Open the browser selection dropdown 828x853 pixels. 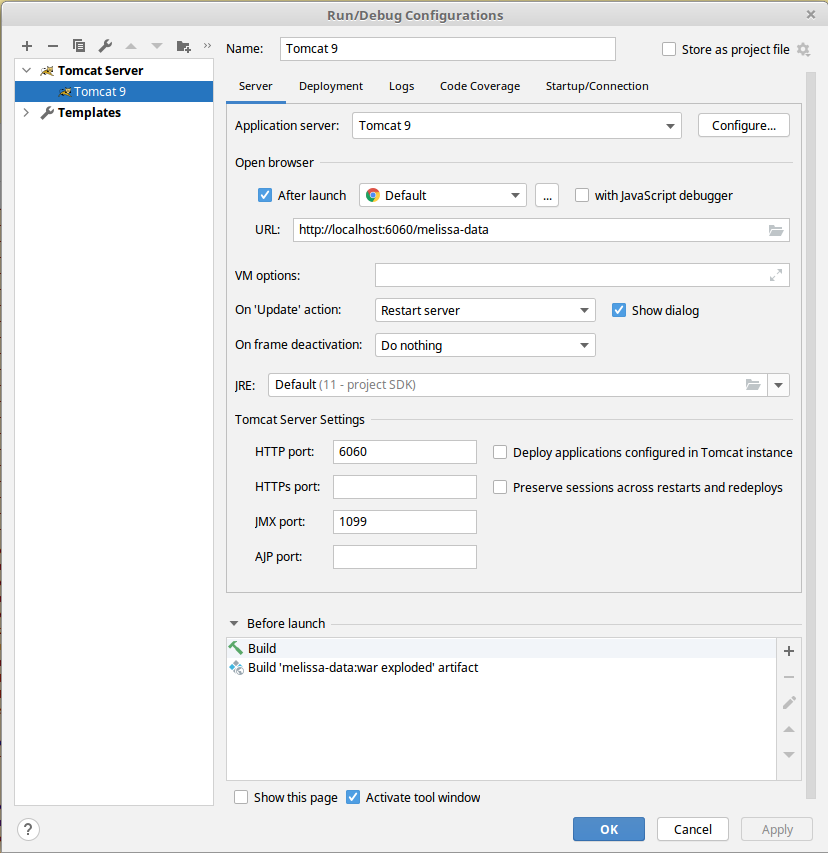pos(443,195)
